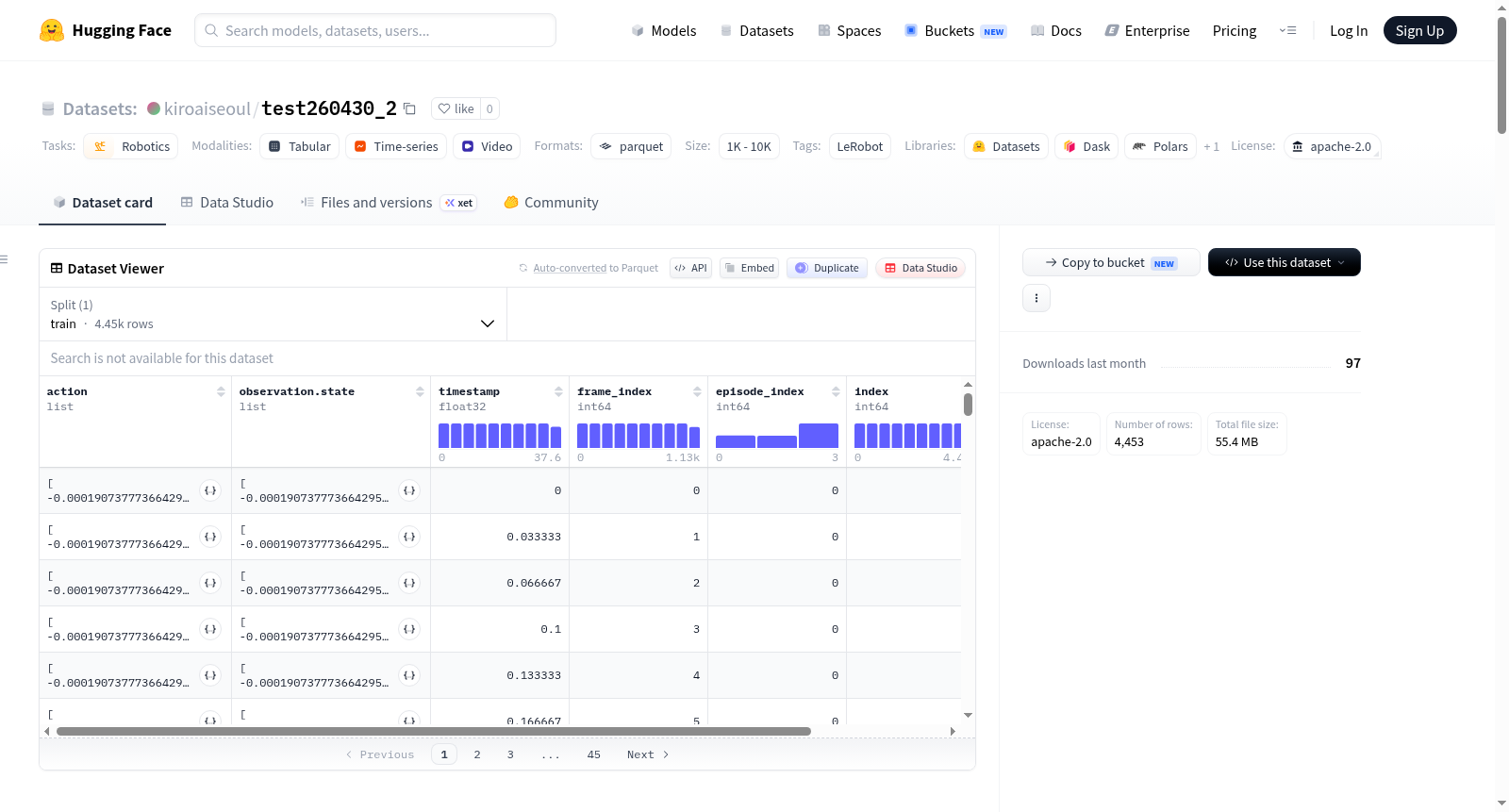
Task: Expand action list in timestamp 0.066667 row
Action: (210, 583)
